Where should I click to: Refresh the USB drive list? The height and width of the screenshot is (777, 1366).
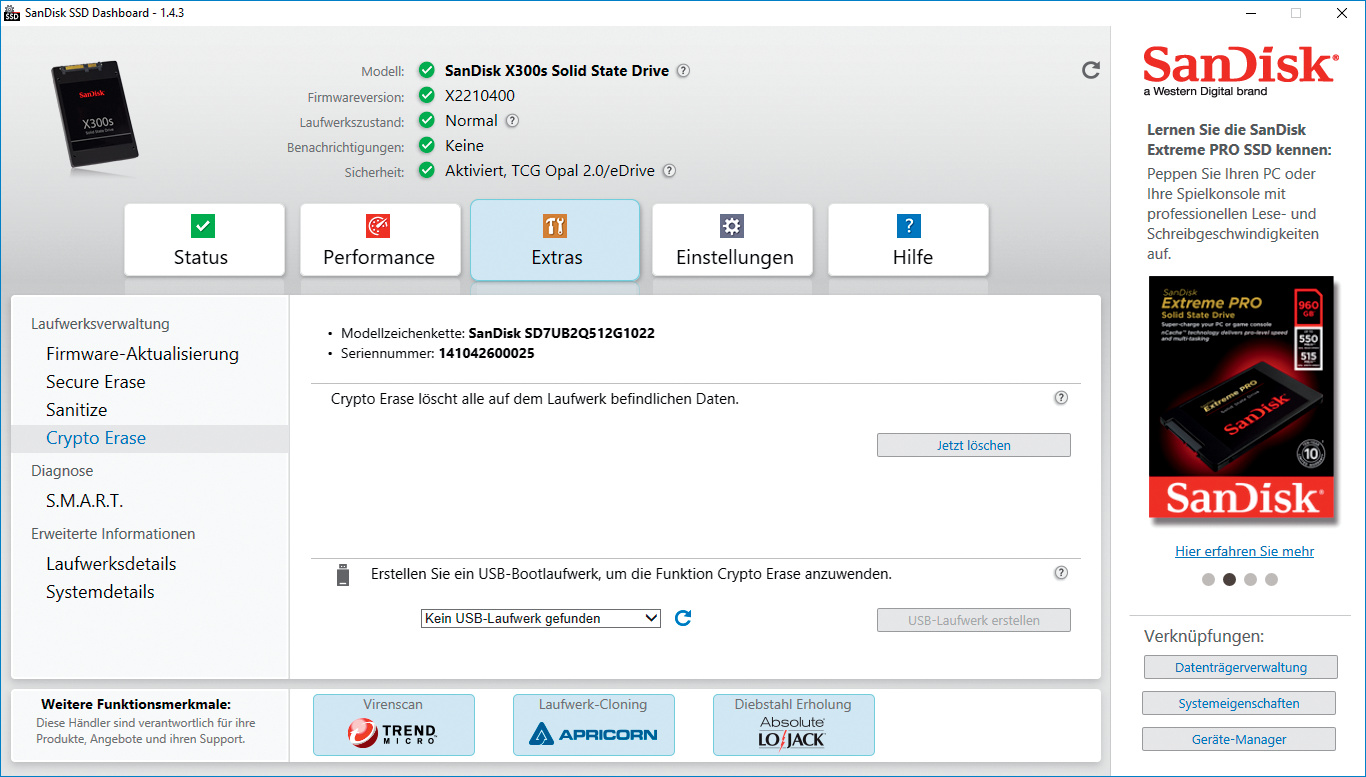coord(683,618)
